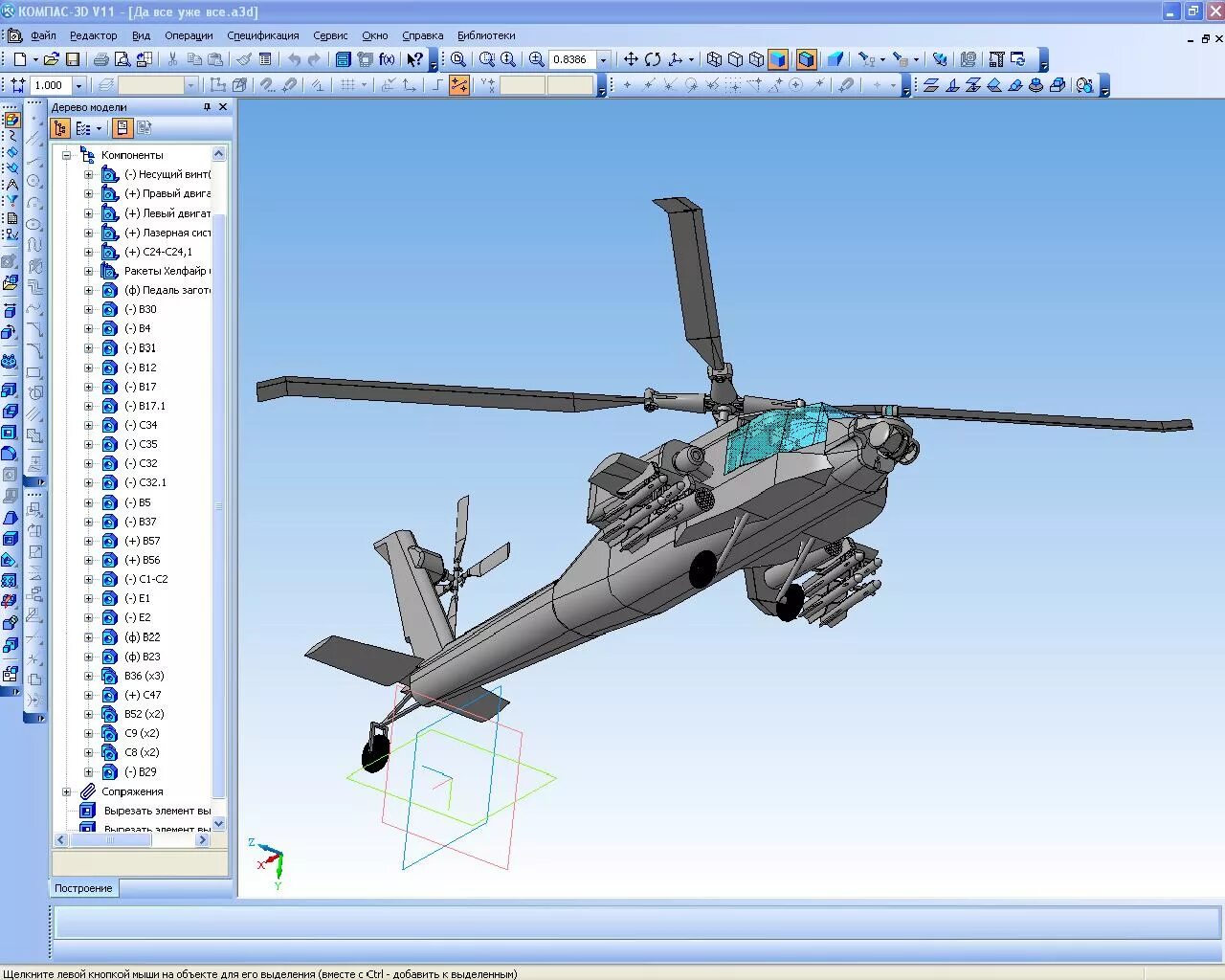Expand the Лазерная система component

coord(89,233)
